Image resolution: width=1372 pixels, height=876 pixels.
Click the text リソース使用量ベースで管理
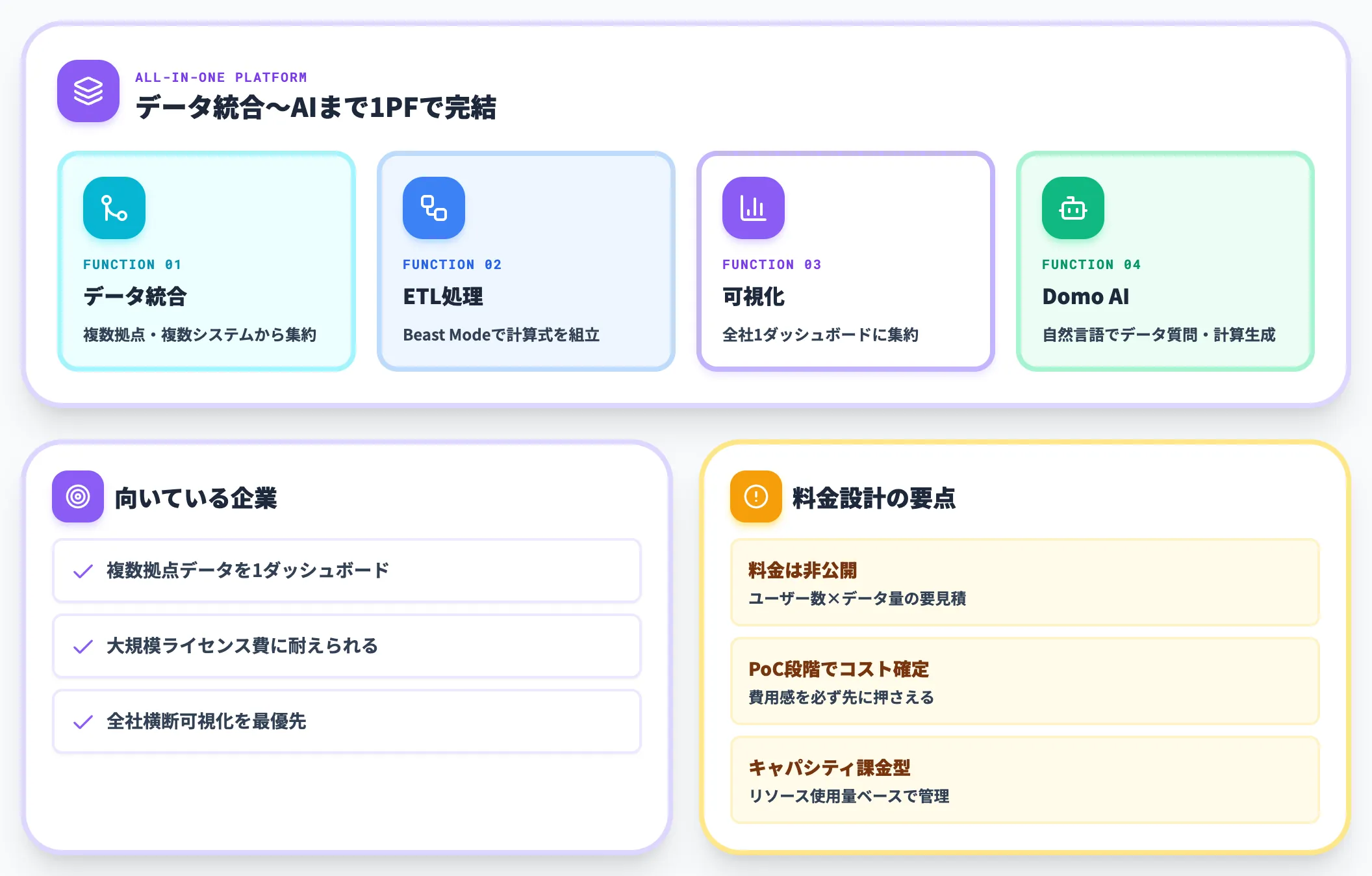point(849,796)
